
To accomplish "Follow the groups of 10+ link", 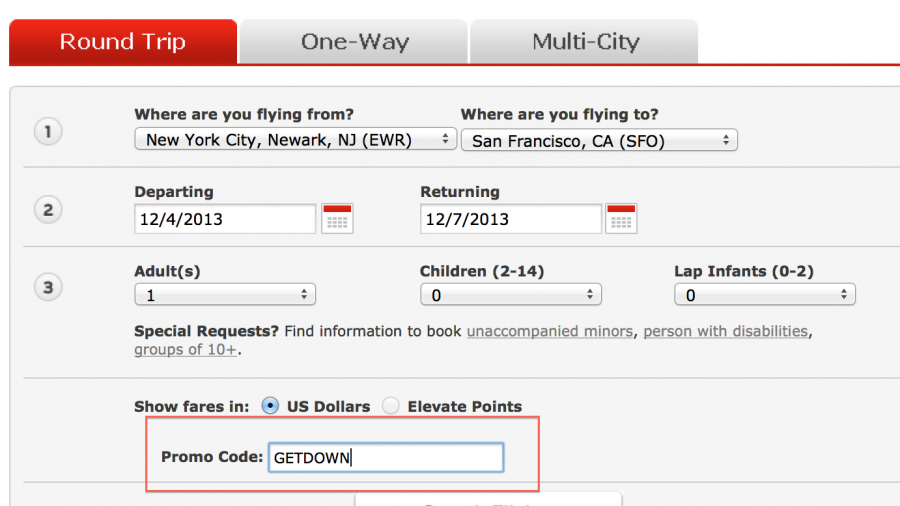I will [185, 350].
